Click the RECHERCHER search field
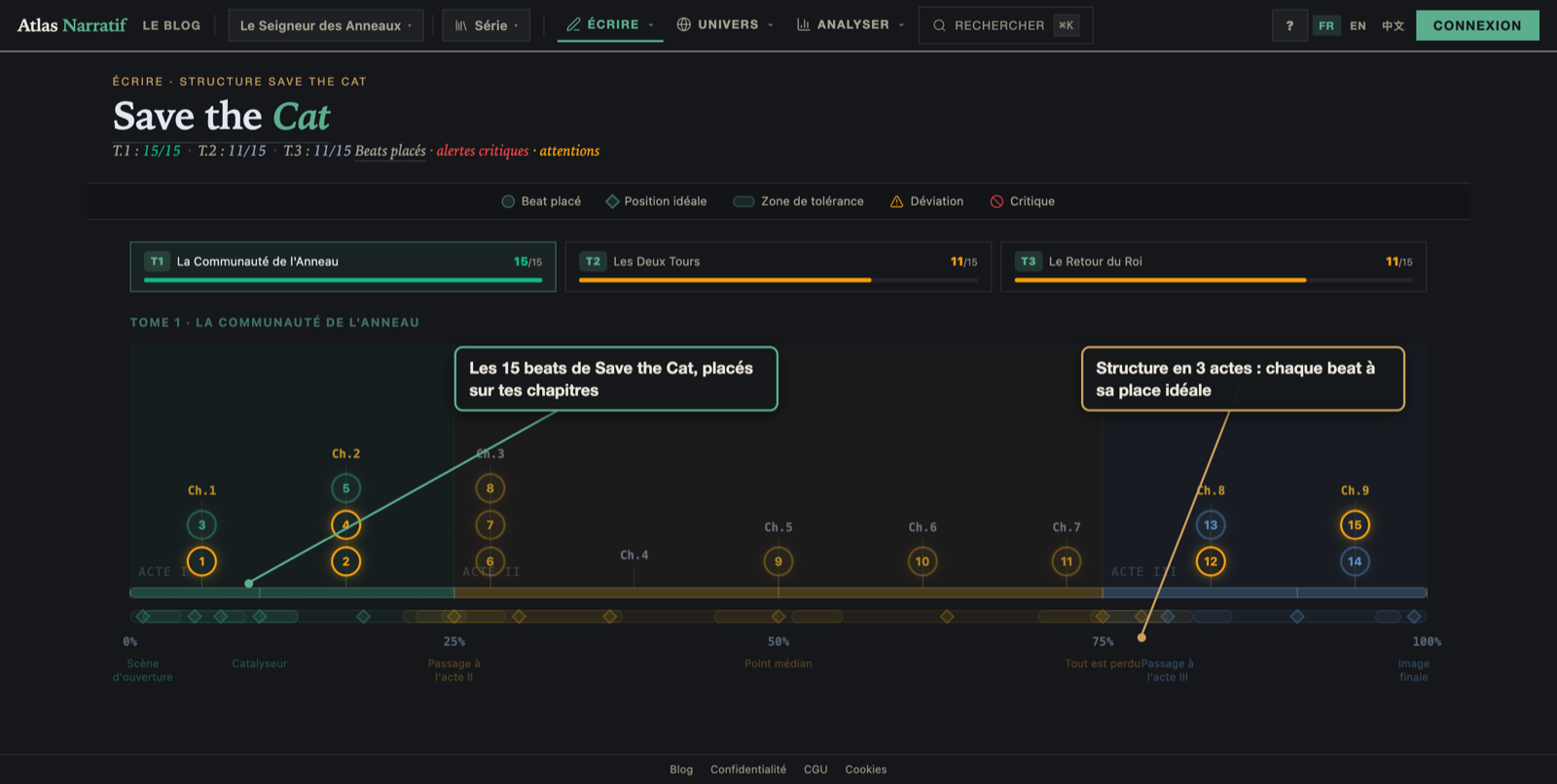This screenshot has width=1557, height=784. [x=1005, y=25]
